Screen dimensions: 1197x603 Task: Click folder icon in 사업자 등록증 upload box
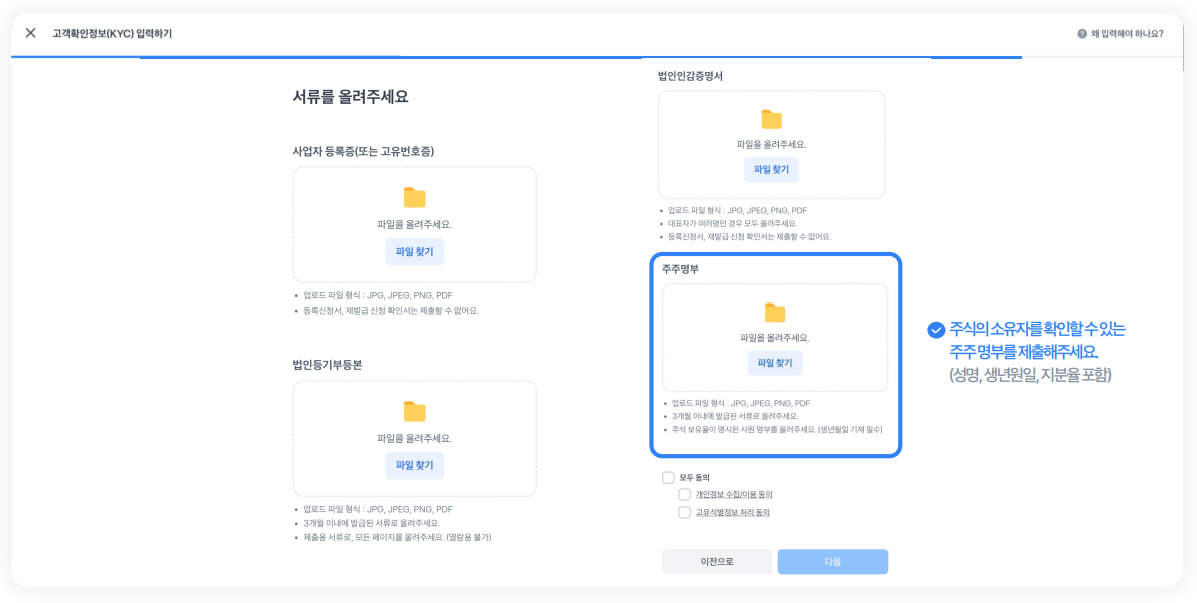tap(414, 198)
